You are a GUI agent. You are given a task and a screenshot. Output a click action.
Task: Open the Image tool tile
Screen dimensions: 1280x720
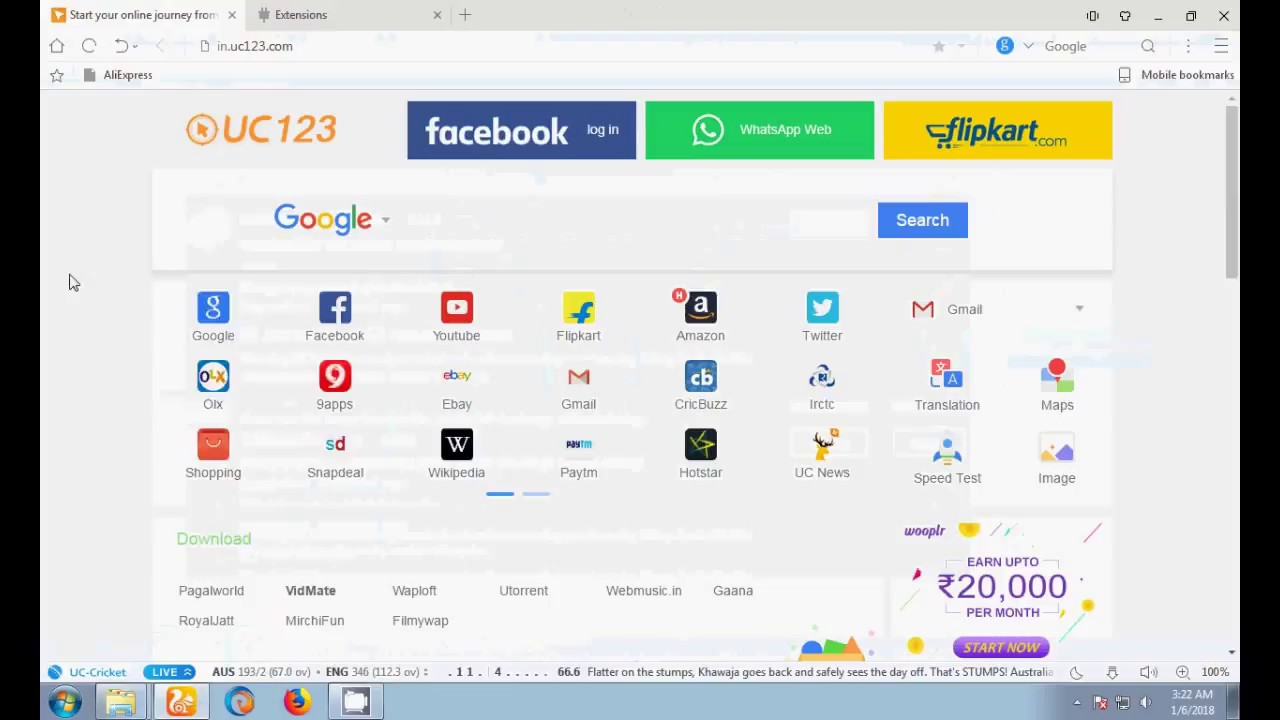[x=1057, y=460]
